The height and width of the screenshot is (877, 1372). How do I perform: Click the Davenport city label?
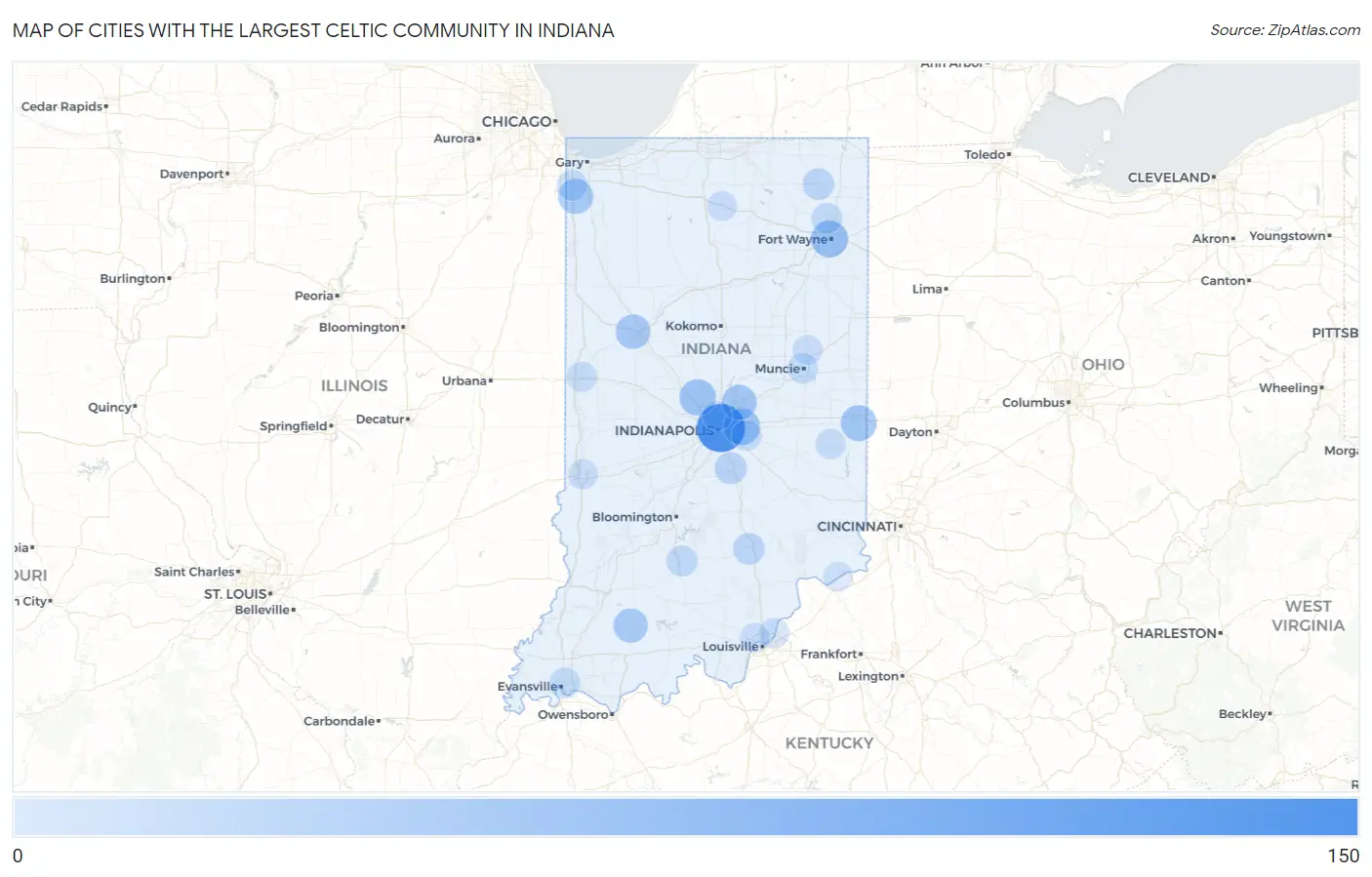[192, 174]
